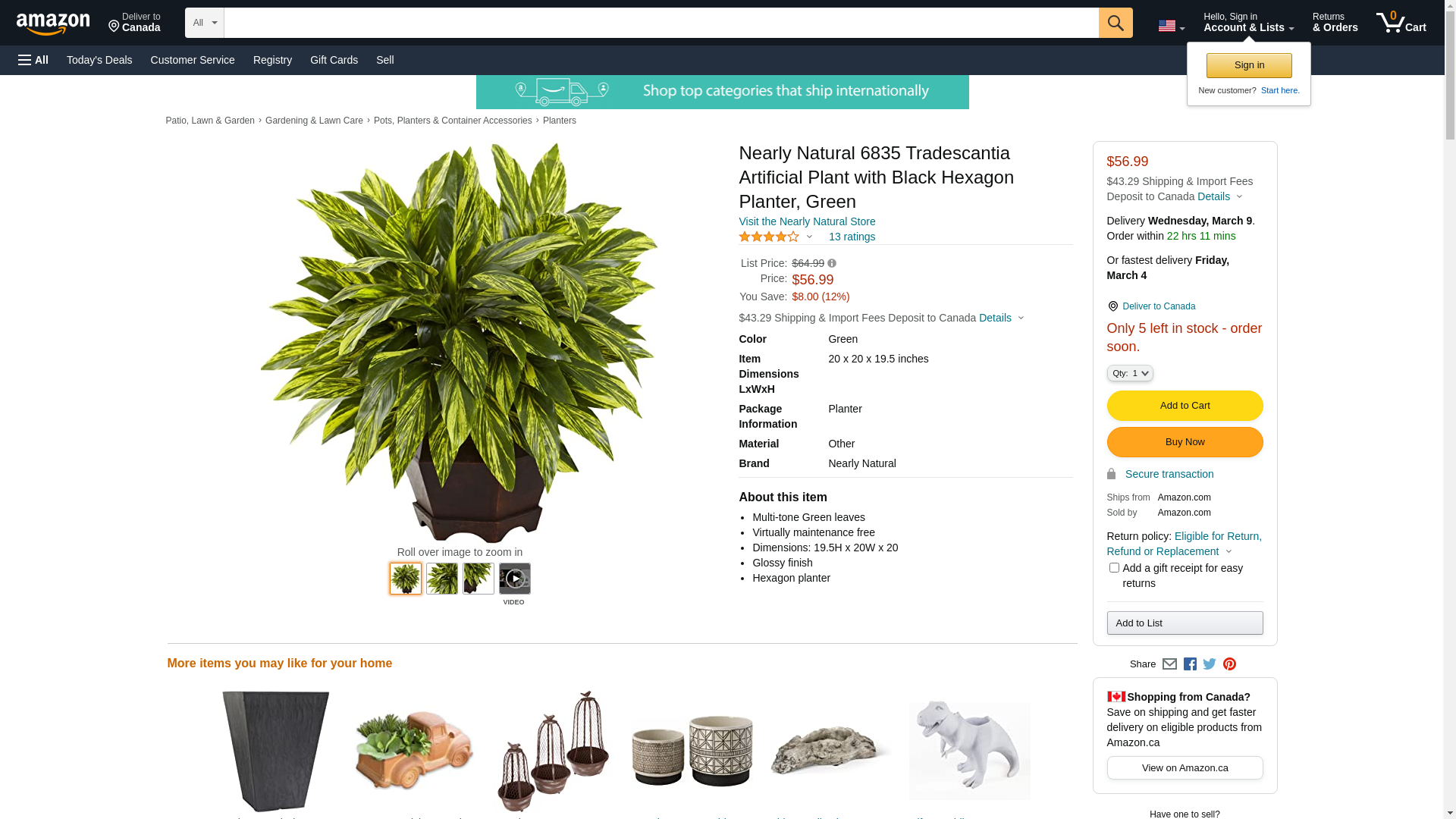Open the 13 ratings link
Screen dimensions: 1456x819
[x=852, y=237]
